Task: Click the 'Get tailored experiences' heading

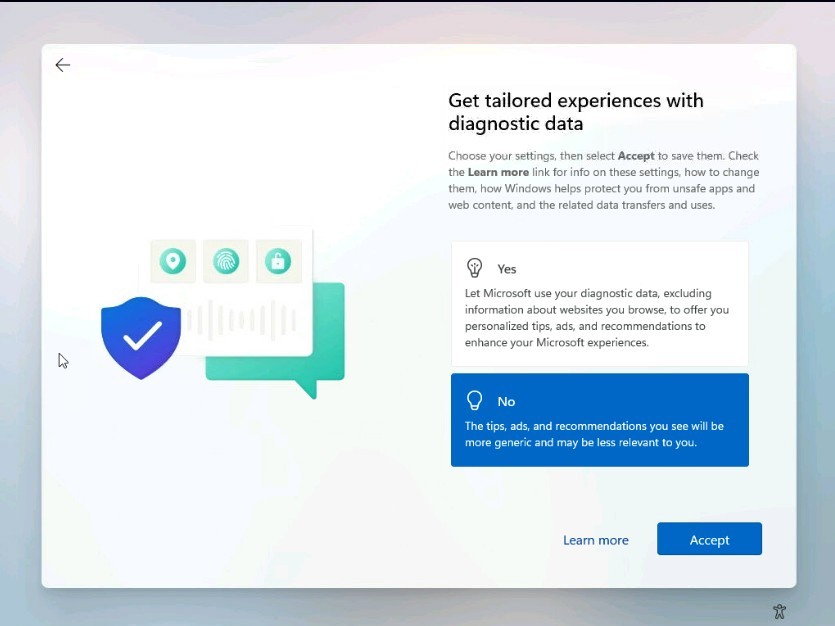Action: click(x=575, y=112)
